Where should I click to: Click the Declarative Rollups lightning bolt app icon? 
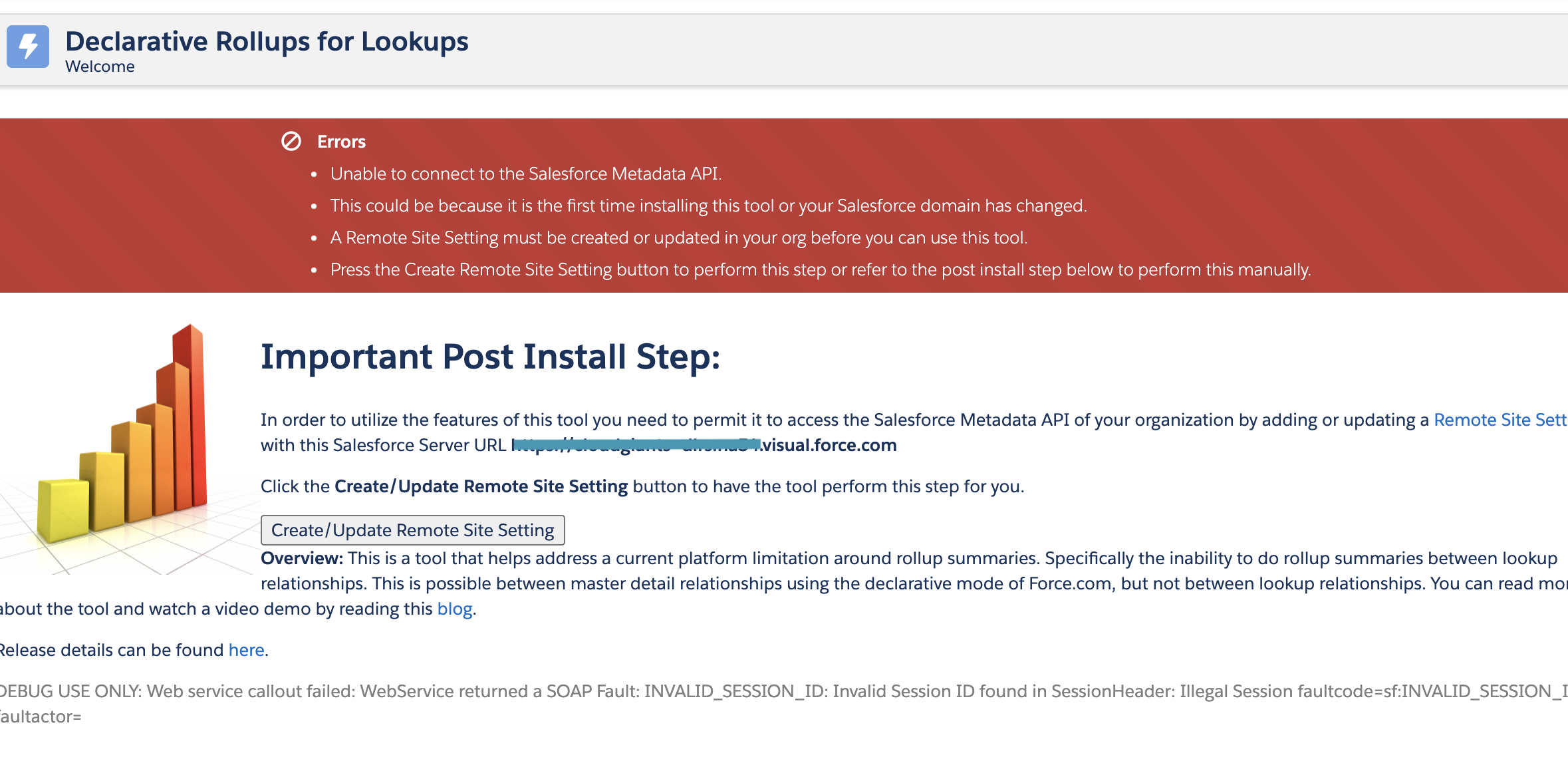[x=27, y=46]
